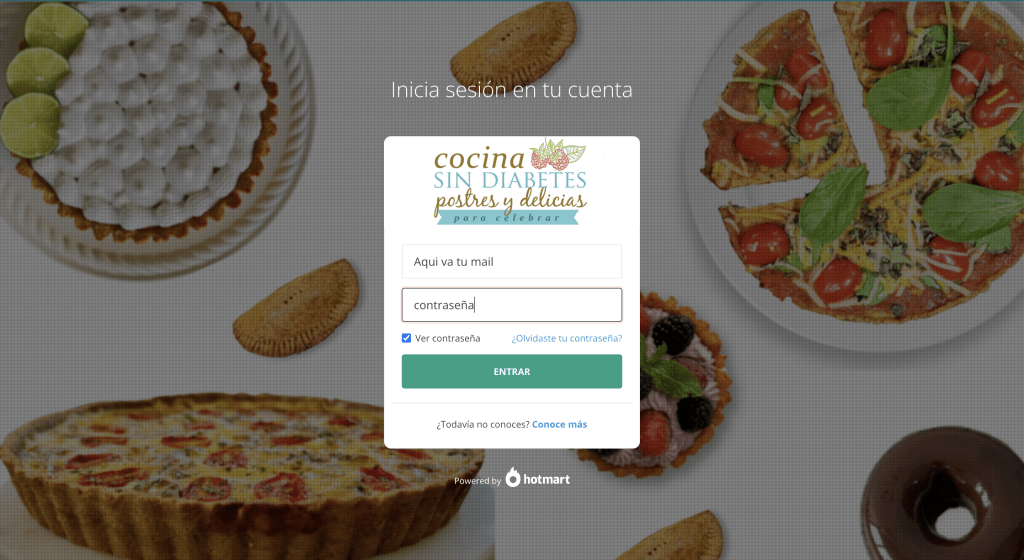Image resolution: width=1024 pixels, height=560 pixels.
Task: Click the raspberry illustration in the logo
Action: 549,157
